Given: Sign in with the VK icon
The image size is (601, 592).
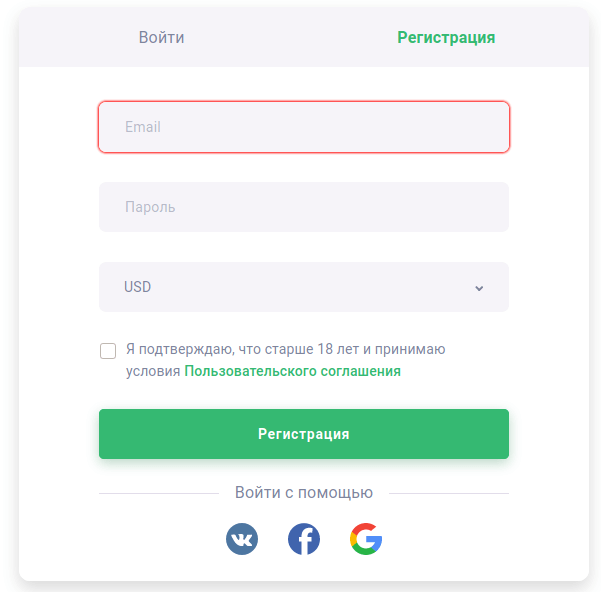Looking at the screenshot, I should [242, 539].
